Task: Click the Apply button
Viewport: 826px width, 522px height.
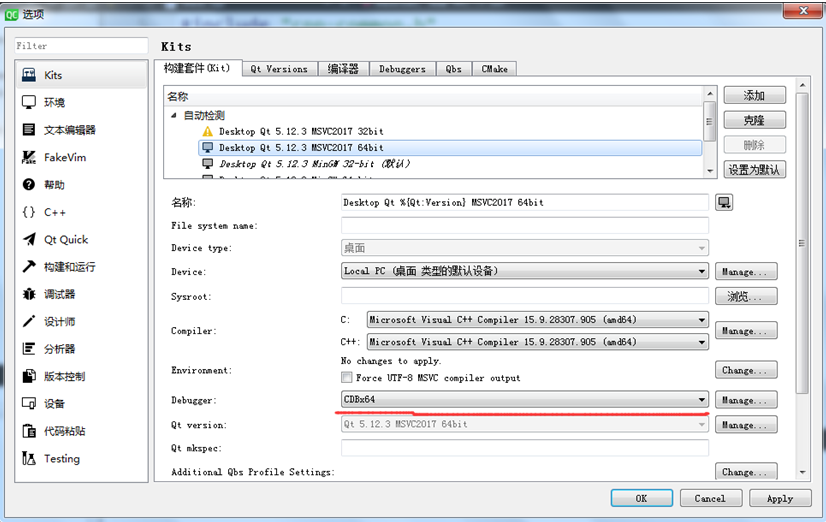Action: [x=780, y=498]
